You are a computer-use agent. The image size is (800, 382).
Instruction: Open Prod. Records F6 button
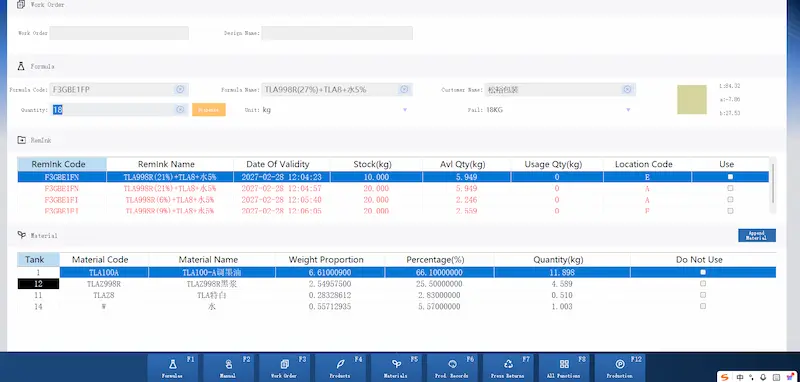pyautogui.click(x=452, y=367)
